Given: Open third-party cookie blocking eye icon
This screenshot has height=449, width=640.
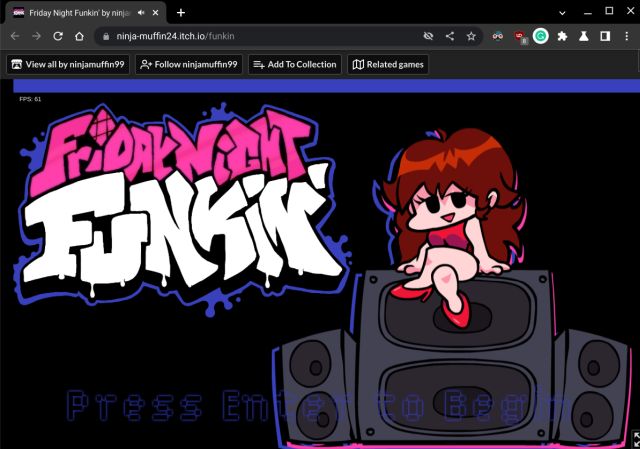Looking at the screenshot, I should click(428, 36).
